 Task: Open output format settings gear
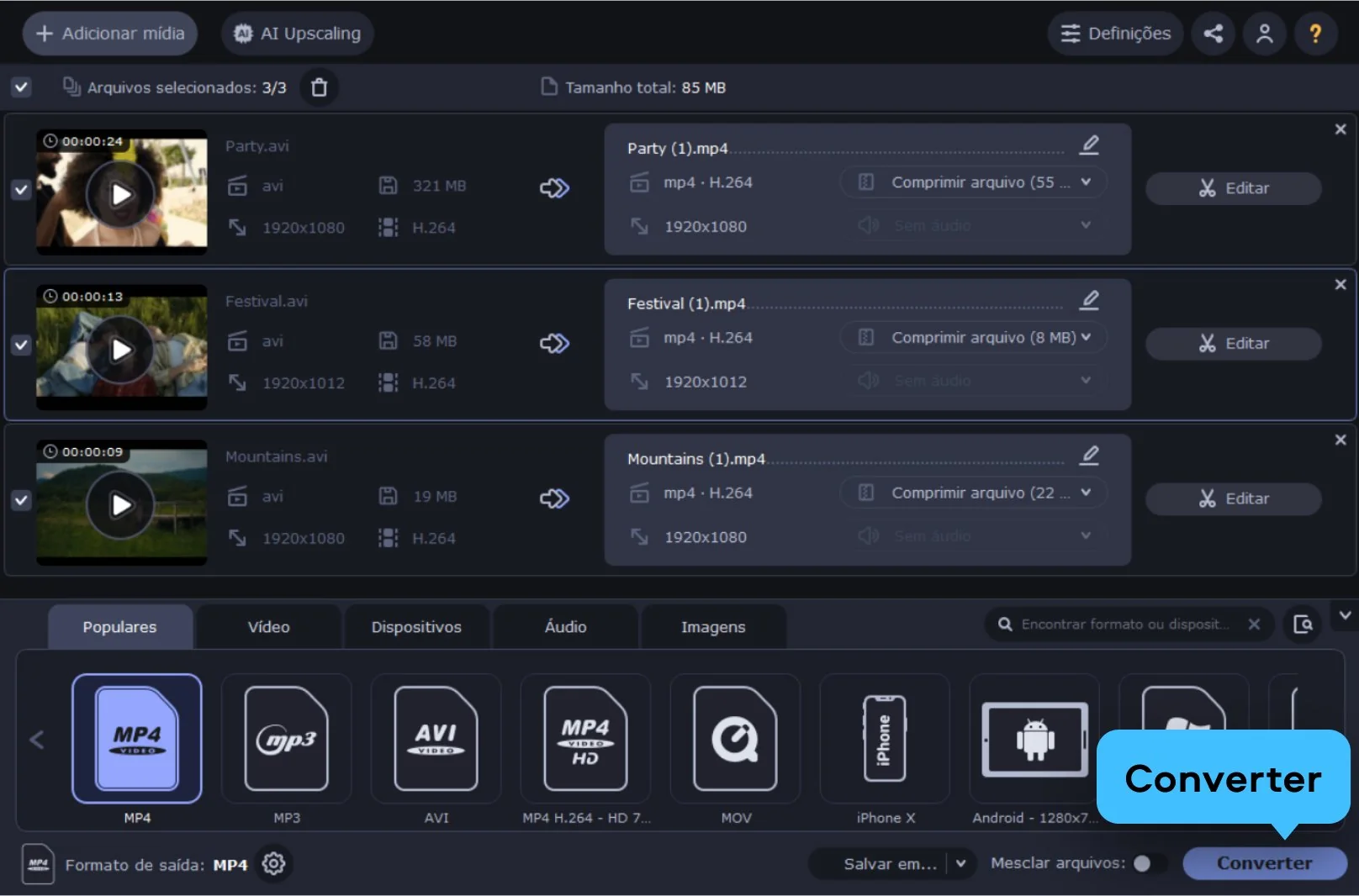pos(273,864)
